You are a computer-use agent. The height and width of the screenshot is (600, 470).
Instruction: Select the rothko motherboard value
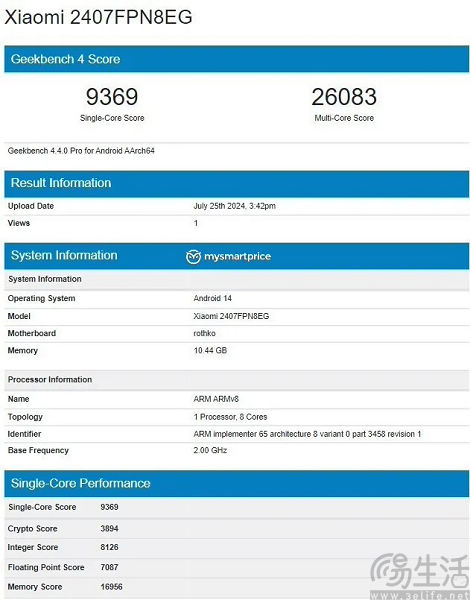[x=204, y=333]
